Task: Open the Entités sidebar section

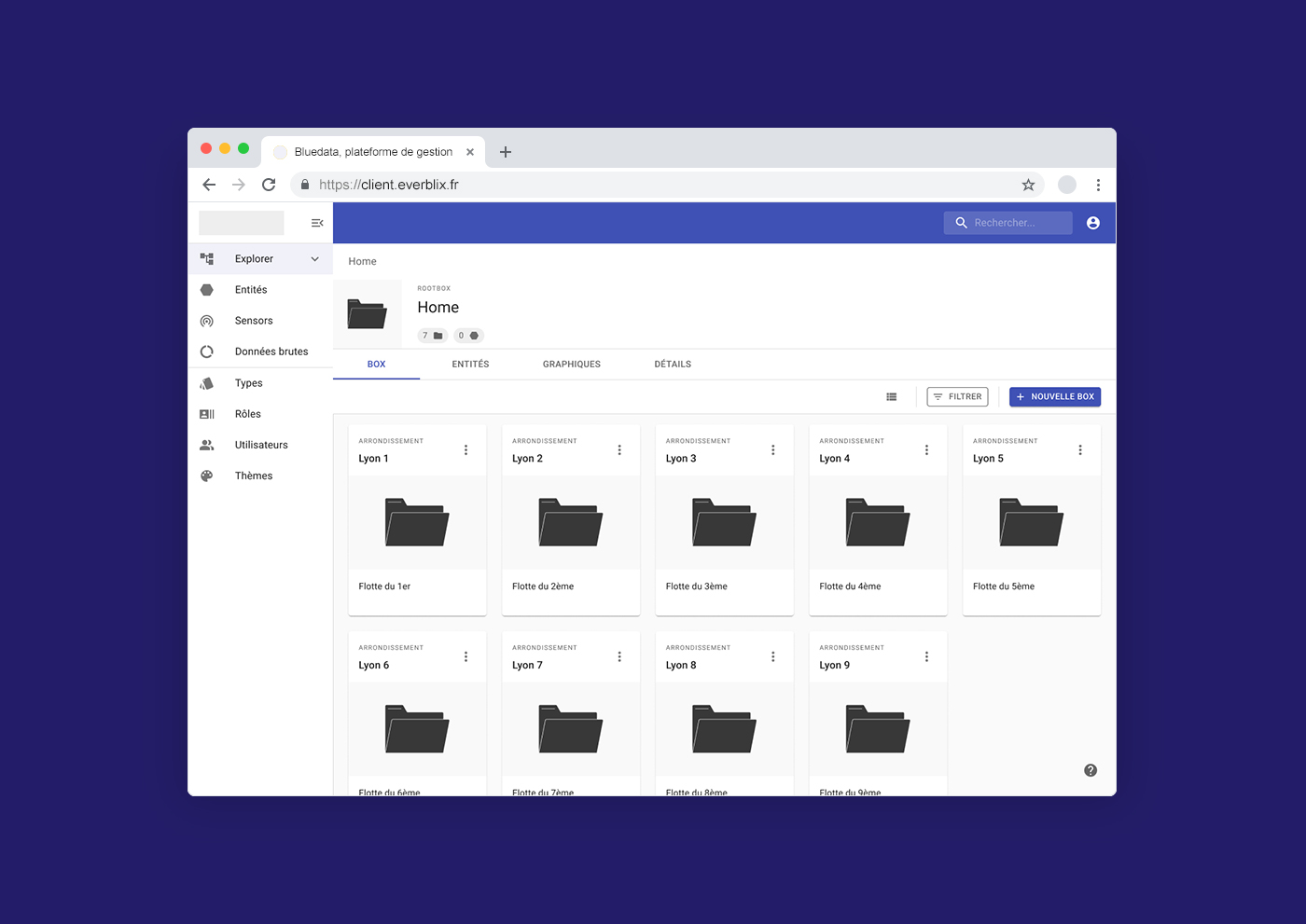Action: [x=250, y=290]
